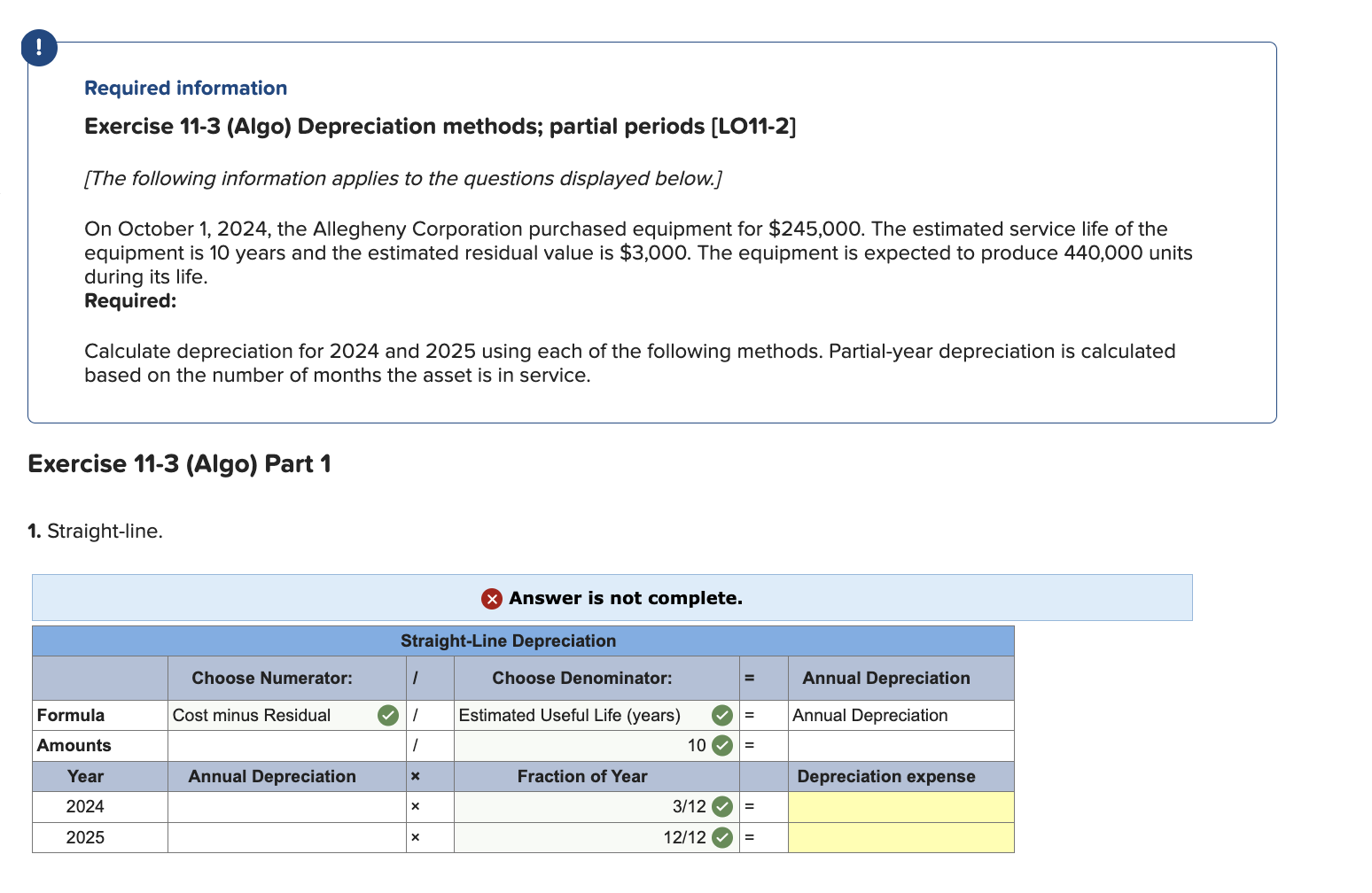Select the denominator amount field showing 10
Image resolution: width=1372 pixels, height=893 pixels.
point(596,746)
